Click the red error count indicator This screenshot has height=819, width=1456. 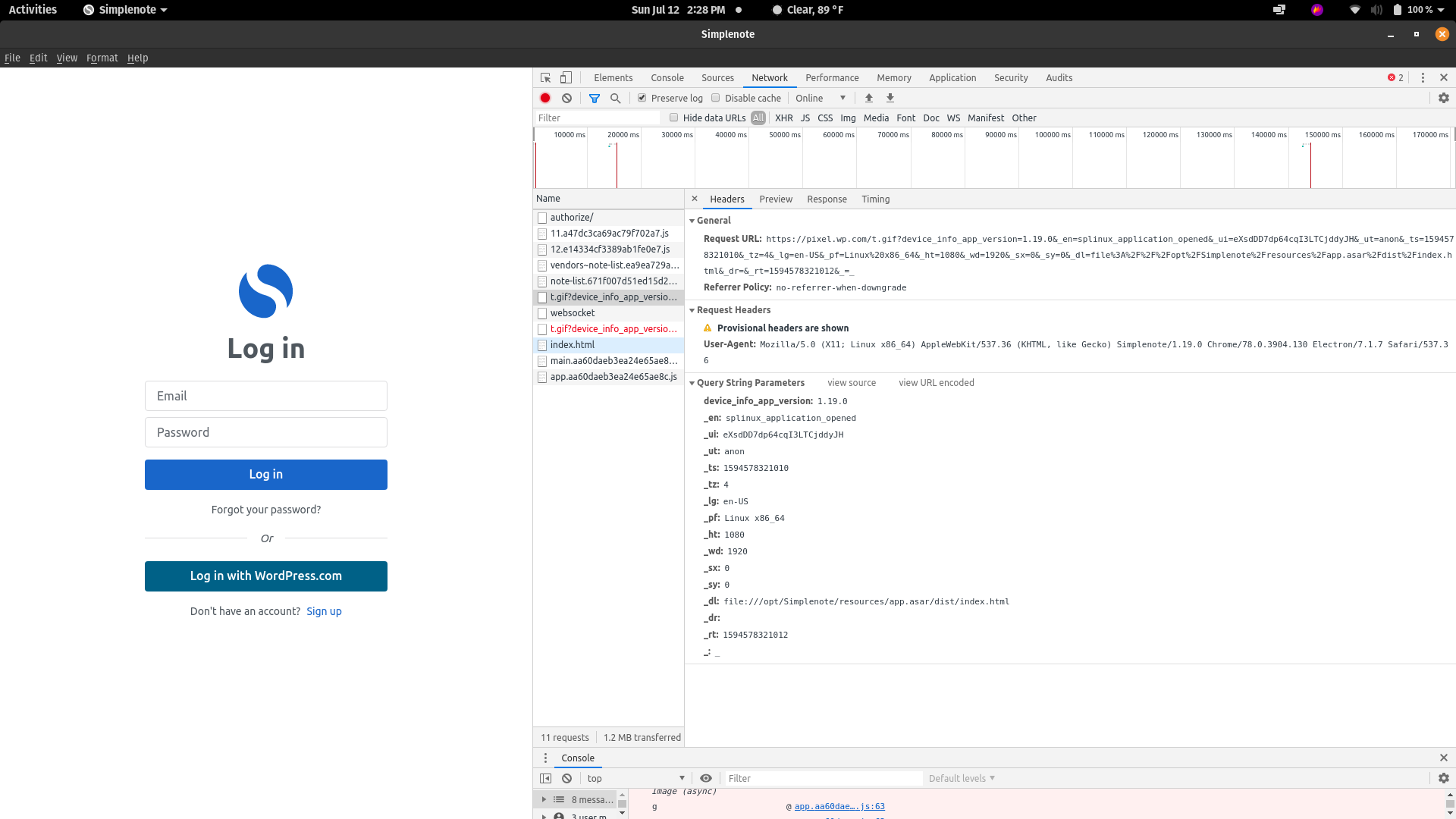point(1395,77)
